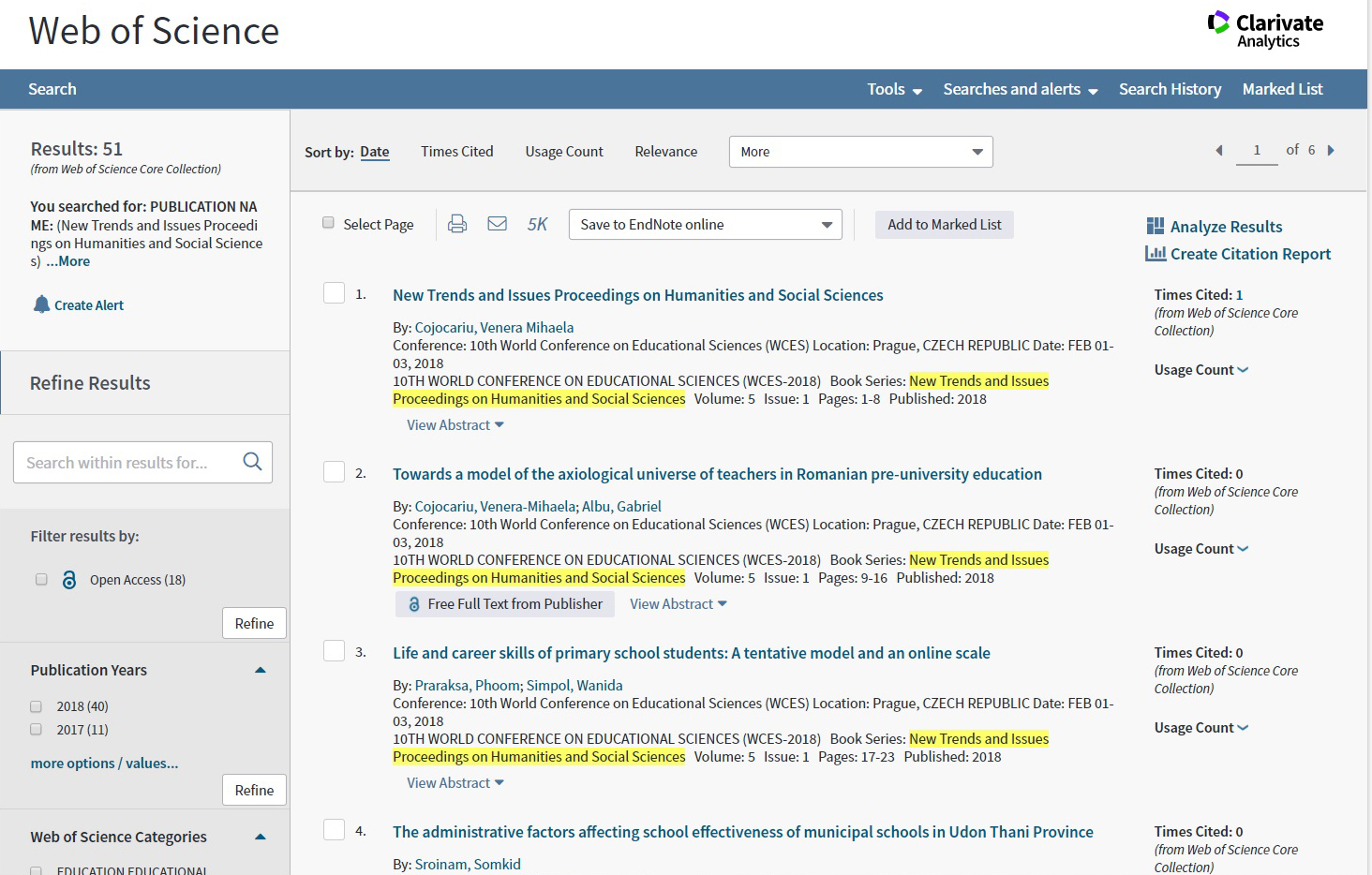The image size is (1372, 875).
Task: Click the Search within results input field
Action: click(127, 463)
